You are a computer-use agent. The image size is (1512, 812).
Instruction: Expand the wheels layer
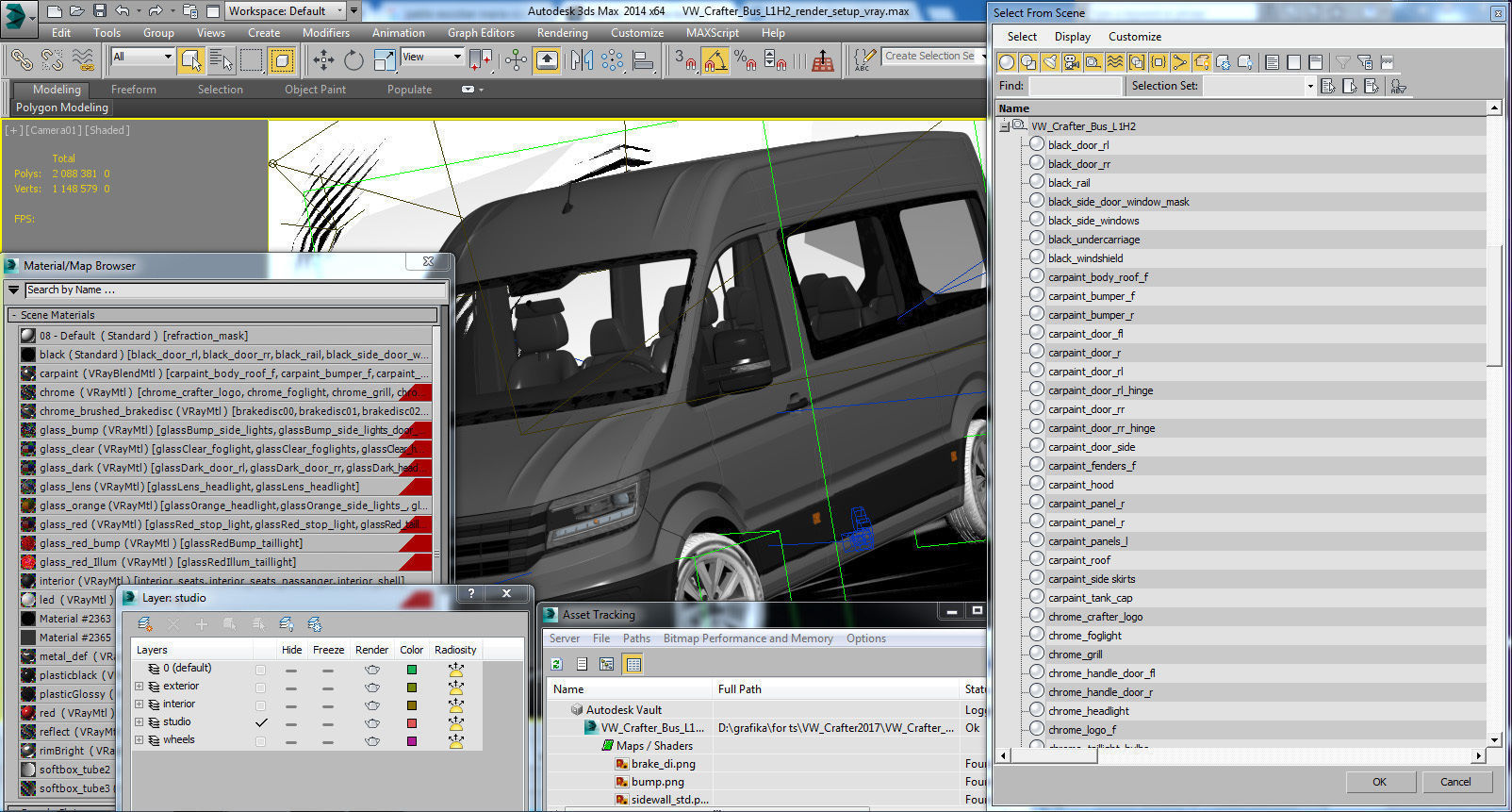click(139, 740)
